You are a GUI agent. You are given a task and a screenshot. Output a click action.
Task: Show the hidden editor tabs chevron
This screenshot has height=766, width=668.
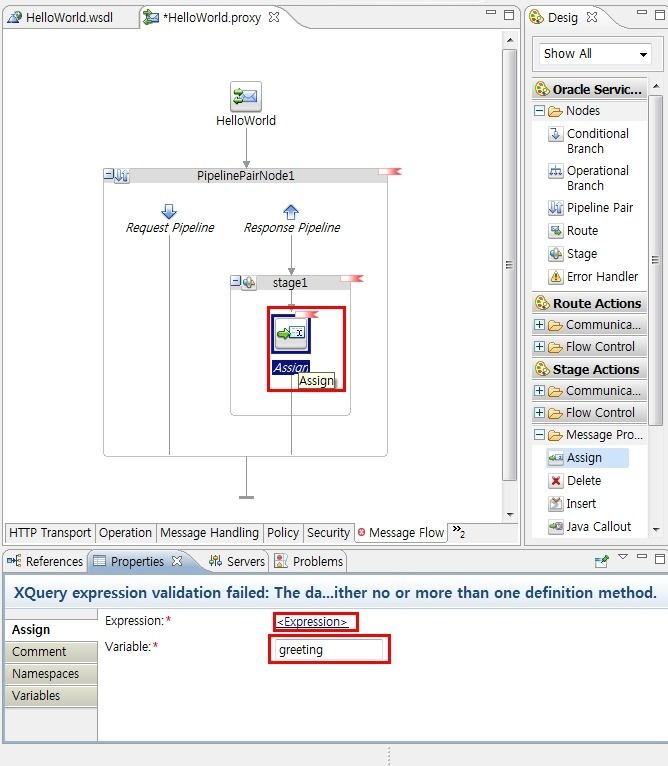pos(458,531)
